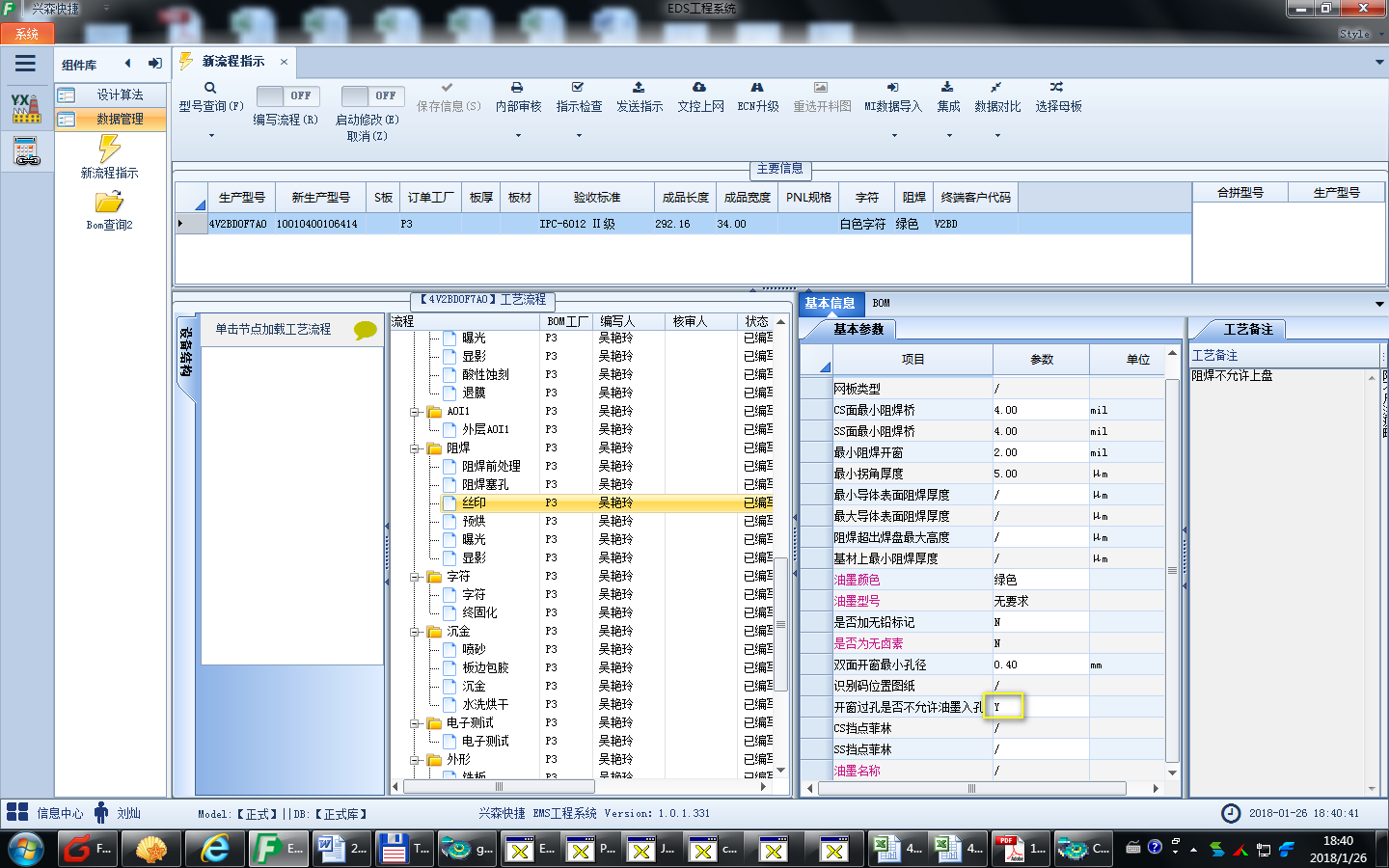Open the Word document taskbar button

pyautogui.click(x=342, y=849)
